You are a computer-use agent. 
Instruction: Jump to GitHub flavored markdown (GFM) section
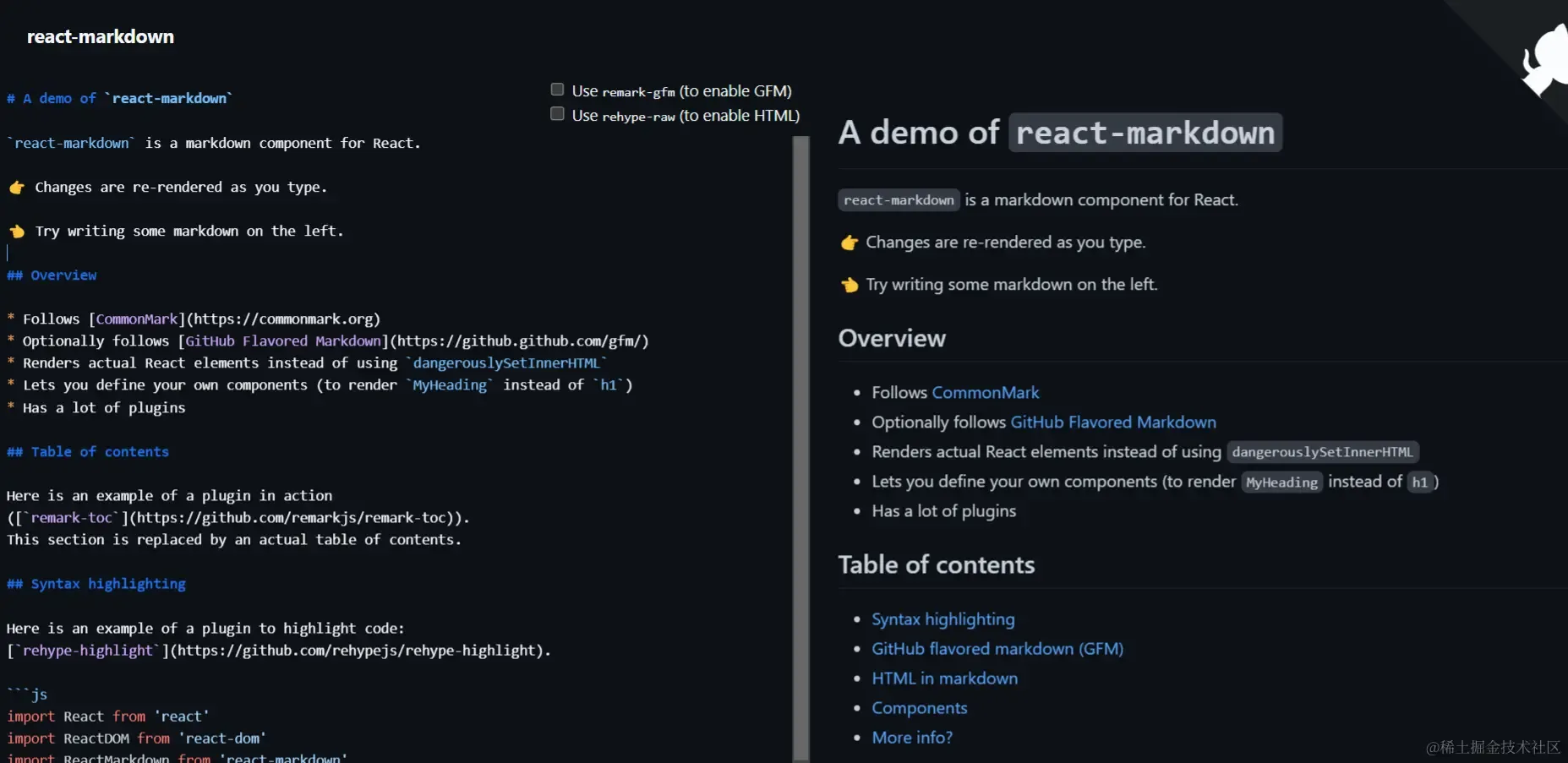(x=997, y=649)
